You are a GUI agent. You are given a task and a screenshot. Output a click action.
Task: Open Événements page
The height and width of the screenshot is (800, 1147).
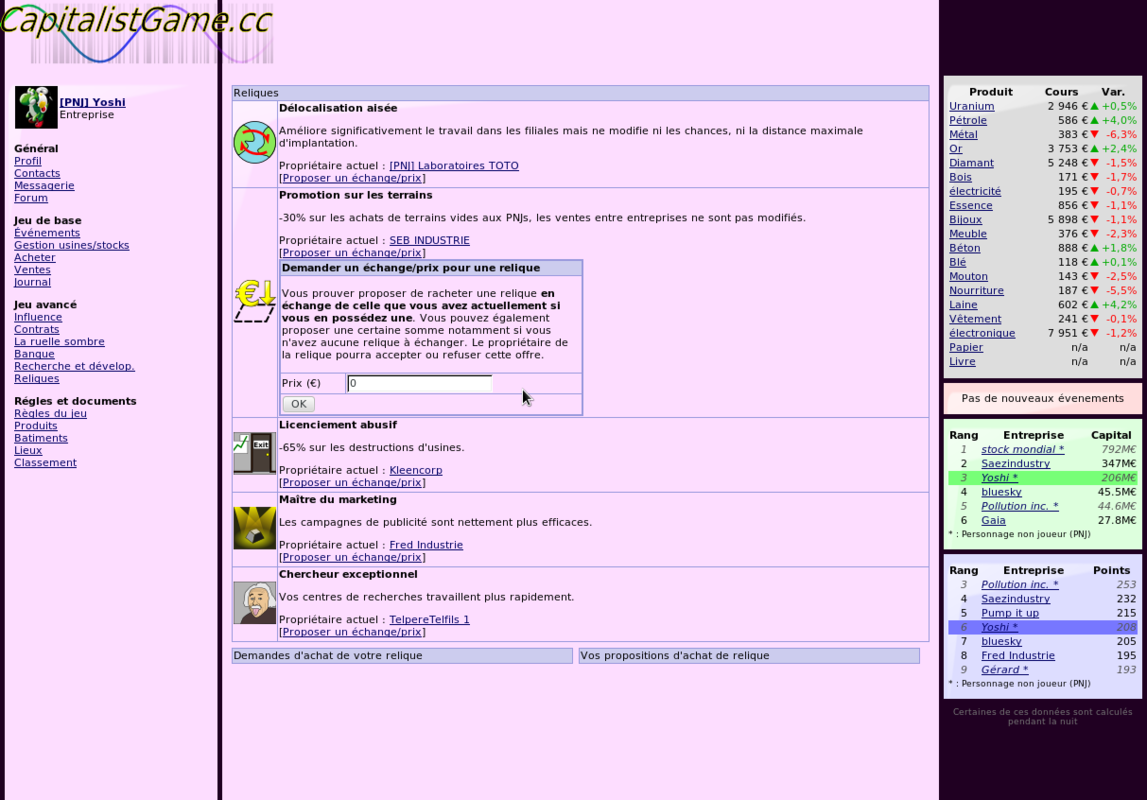tap(47, 233)
